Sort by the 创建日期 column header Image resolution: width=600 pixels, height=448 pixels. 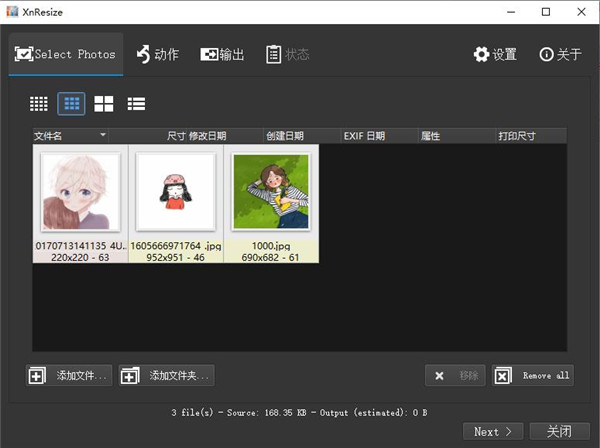click(x=285, y=135)
